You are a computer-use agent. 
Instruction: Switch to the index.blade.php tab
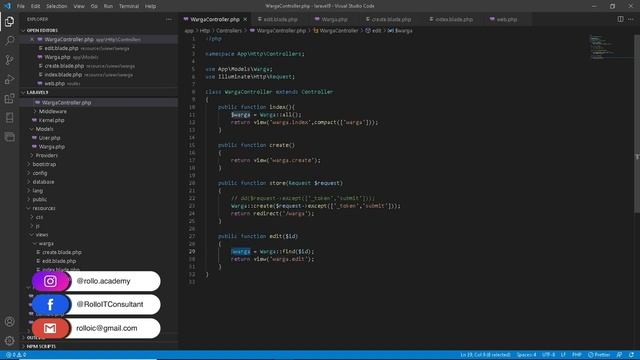pos(454,19)
